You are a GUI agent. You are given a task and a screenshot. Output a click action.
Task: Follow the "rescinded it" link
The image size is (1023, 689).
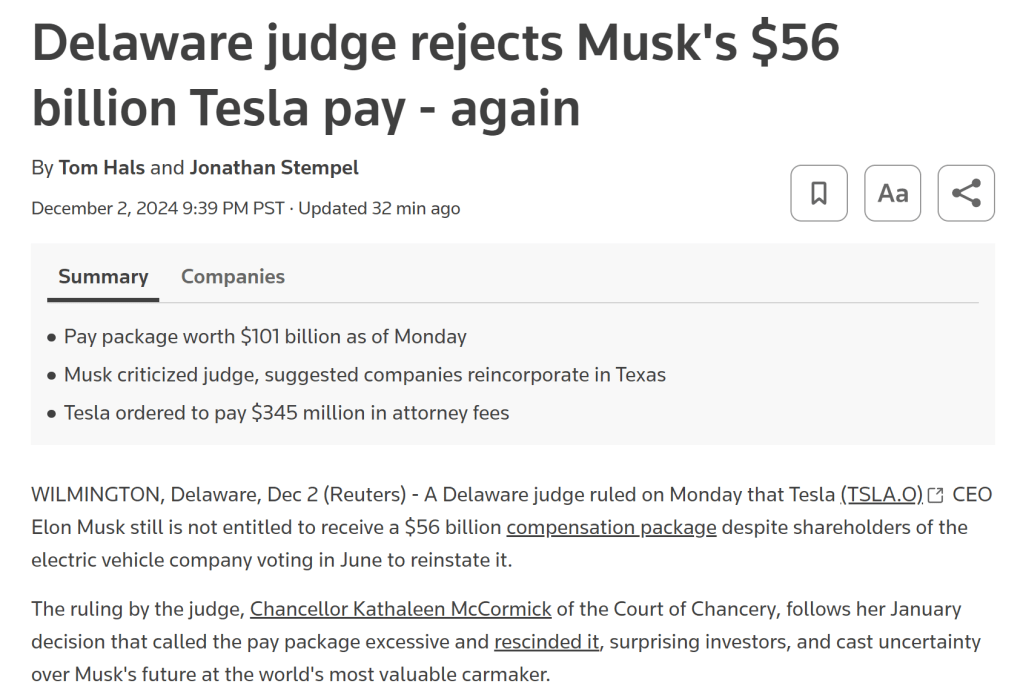tap(547, 641)
